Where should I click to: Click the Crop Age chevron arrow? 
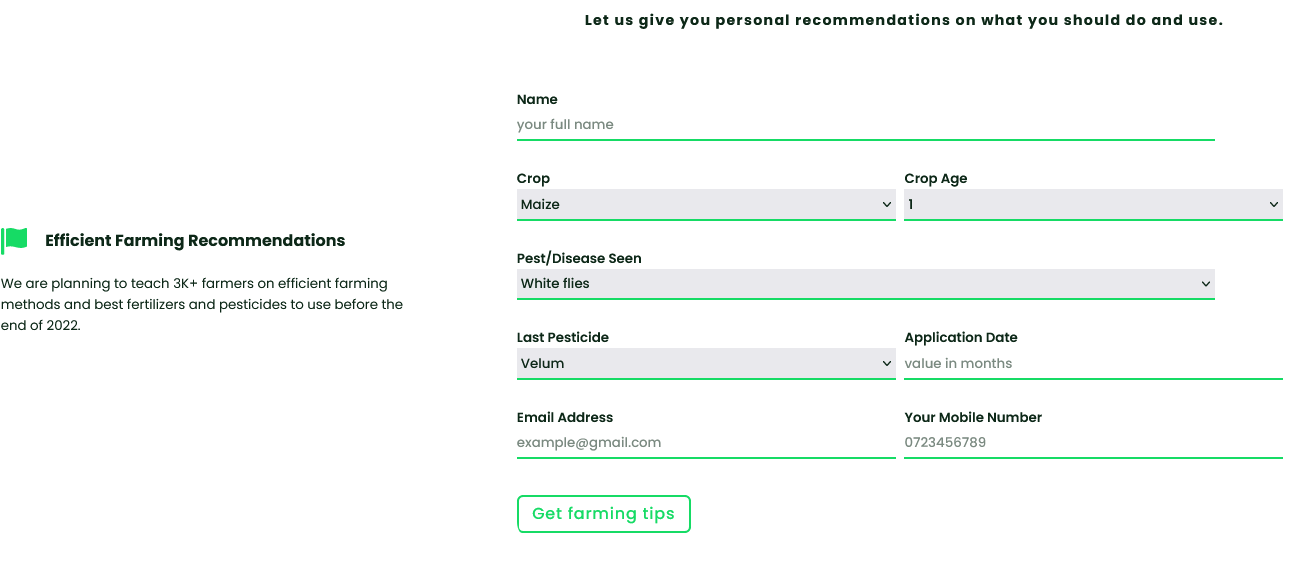tap(1274, 205)
